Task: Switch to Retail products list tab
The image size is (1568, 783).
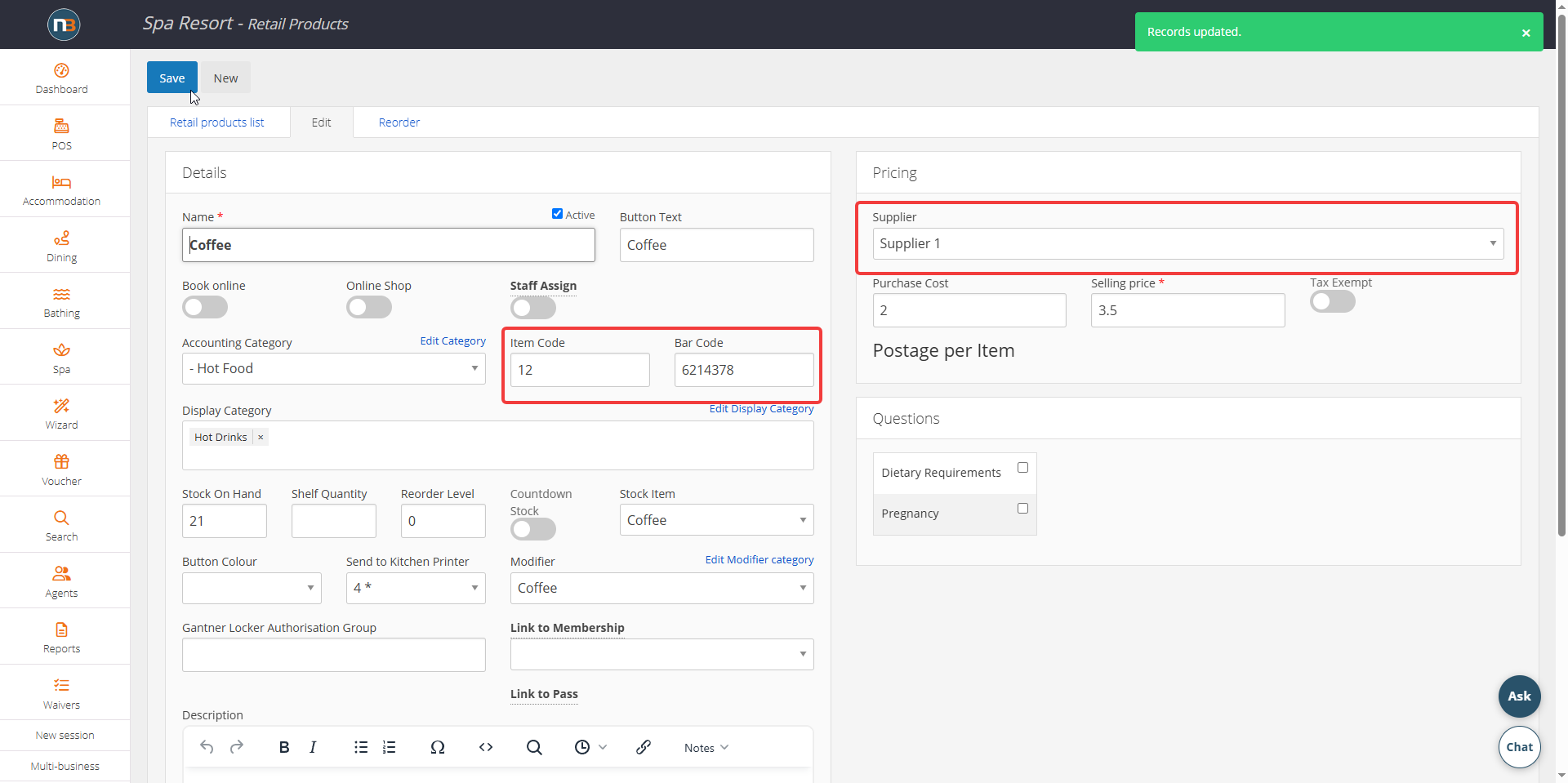Action: click(x=217, y=122)
